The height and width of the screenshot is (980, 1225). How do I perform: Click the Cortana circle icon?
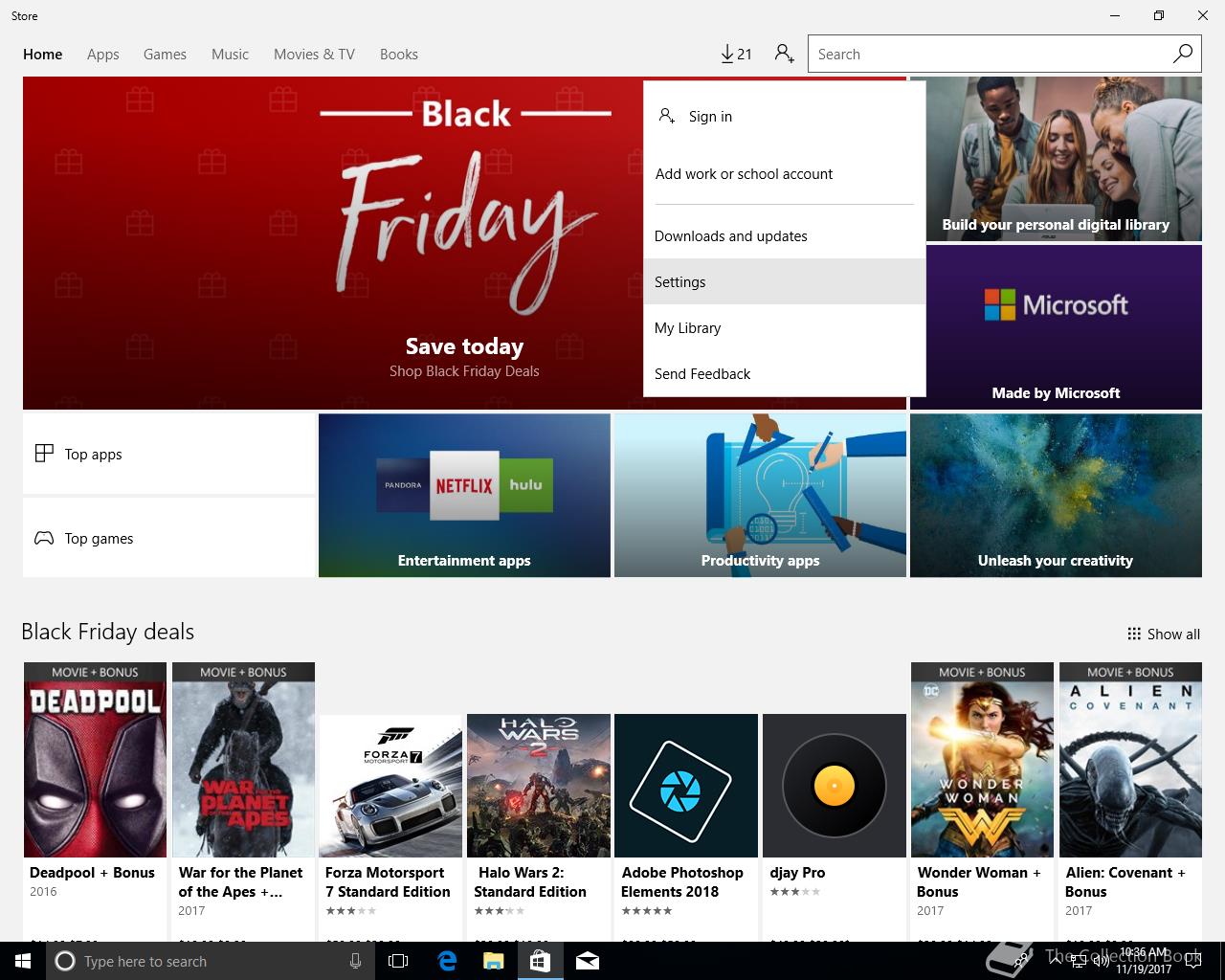(65, 961)
